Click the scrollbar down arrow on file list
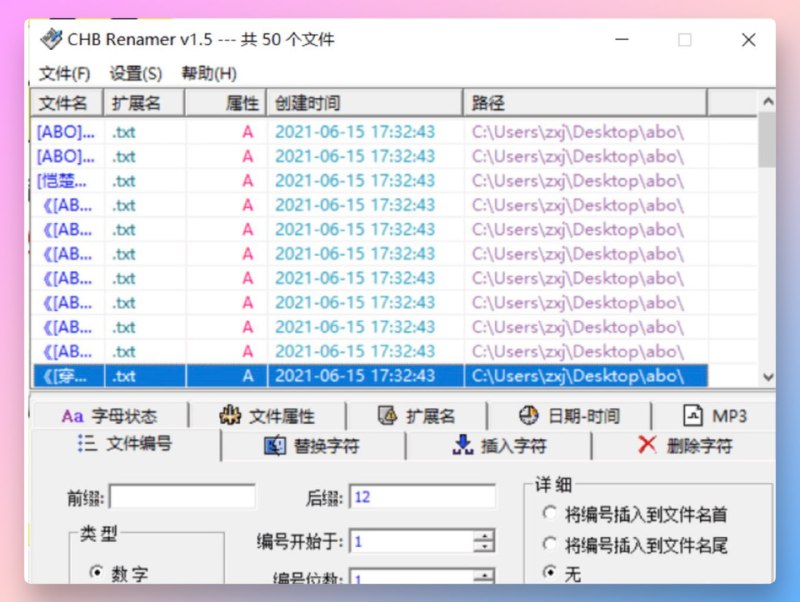This screenshot has width=800, height=602. coord(767,377)
